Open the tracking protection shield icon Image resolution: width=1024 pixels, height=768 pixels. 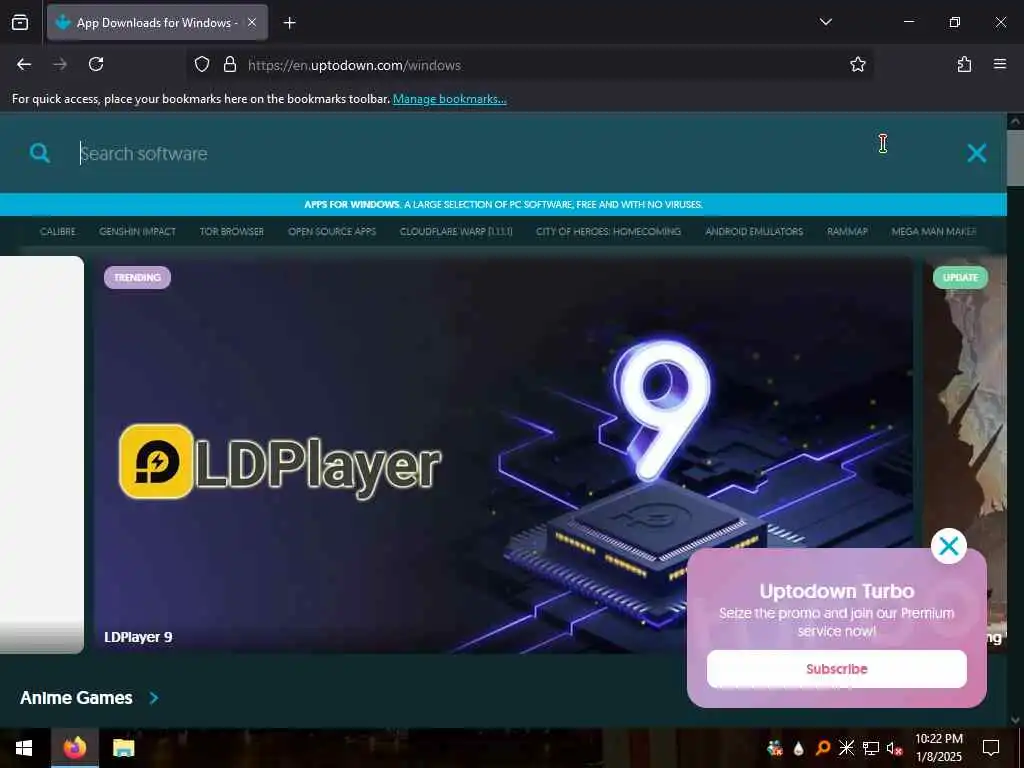coord(202,65)
